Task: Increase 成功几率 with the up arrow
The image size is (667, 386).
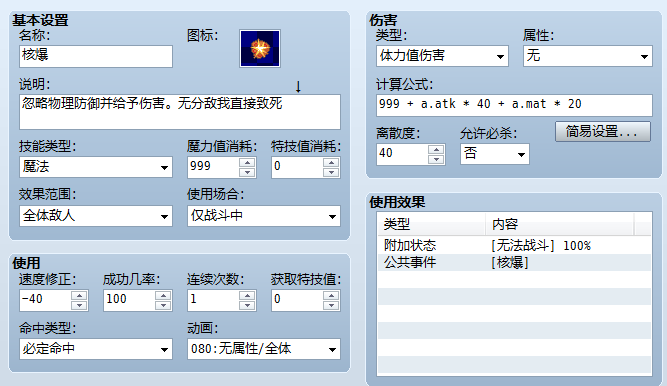Action: 163,295
